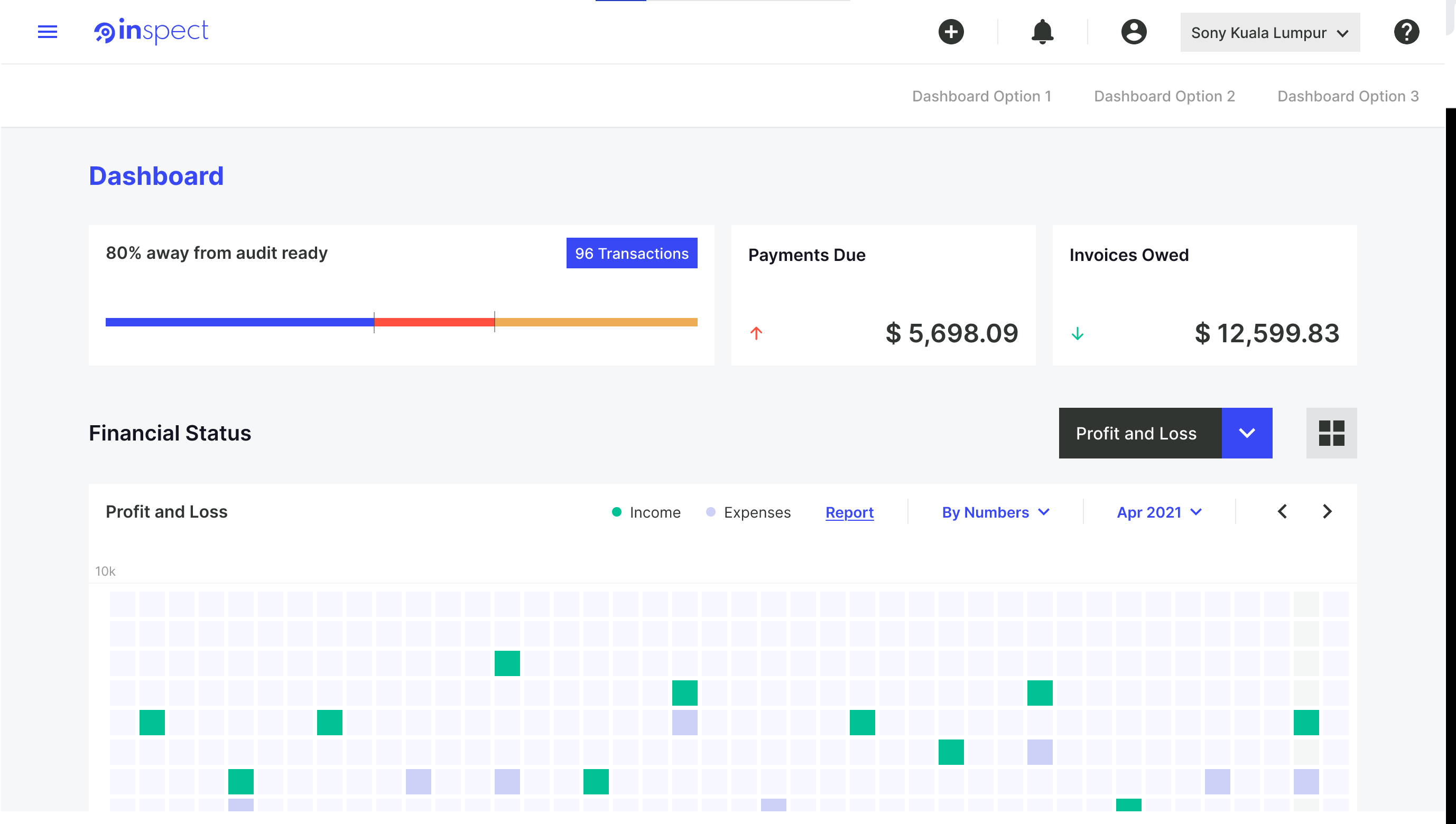
Task: Click the 10k axis label
Action: pyautogui.click(x=105, y=571)
